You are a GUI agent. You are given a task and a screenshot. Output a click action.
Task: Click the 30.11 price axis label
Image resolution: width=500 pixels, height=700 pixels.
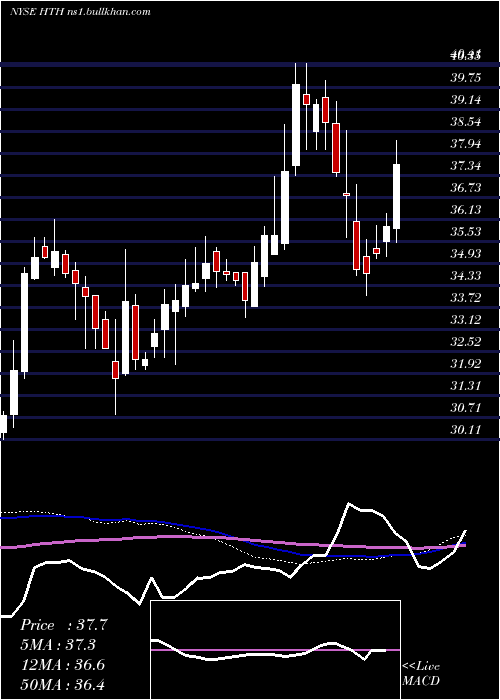466,429
